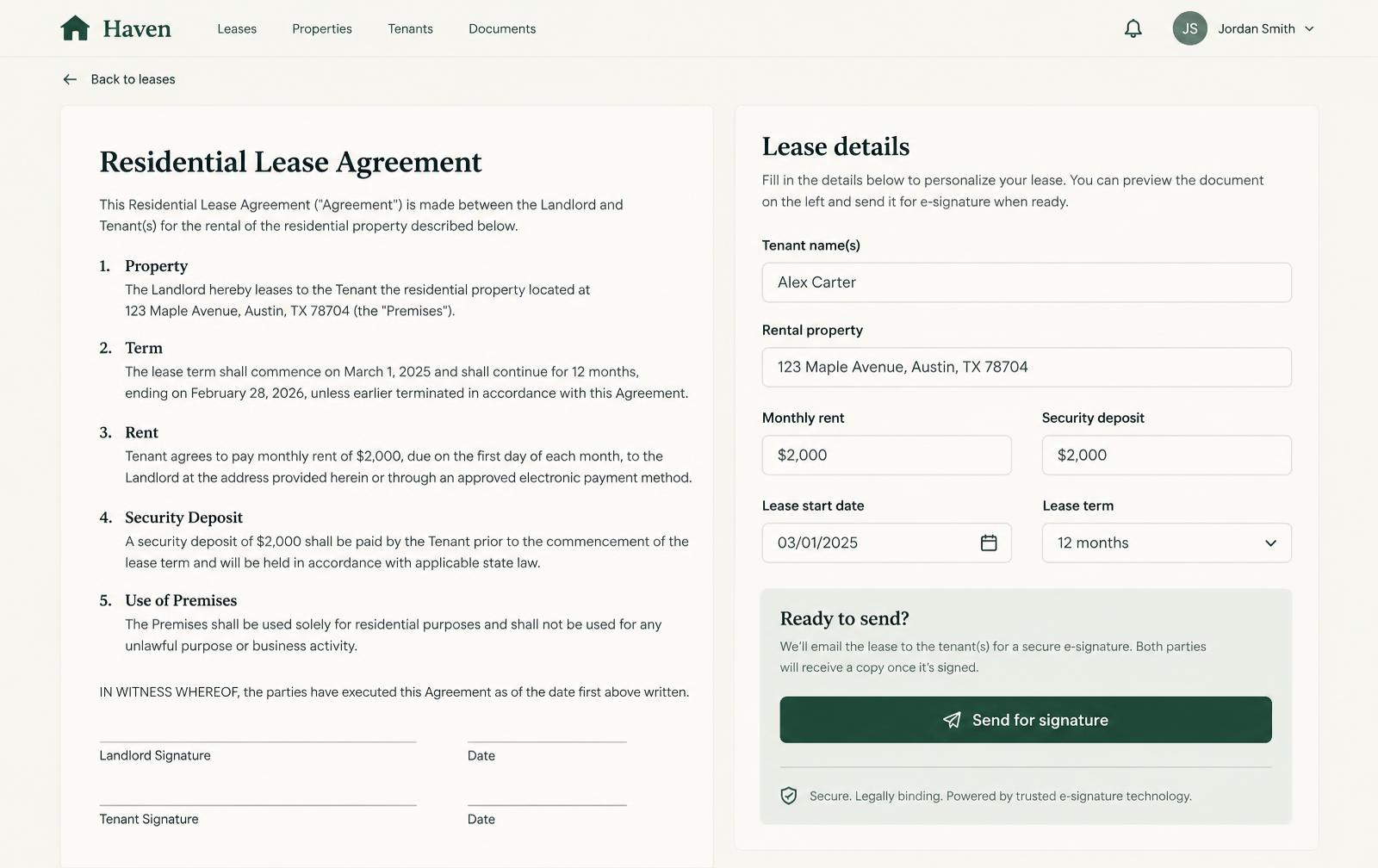Click the Tenant name(s) label
1378x868 pixels.
point(811,245)
